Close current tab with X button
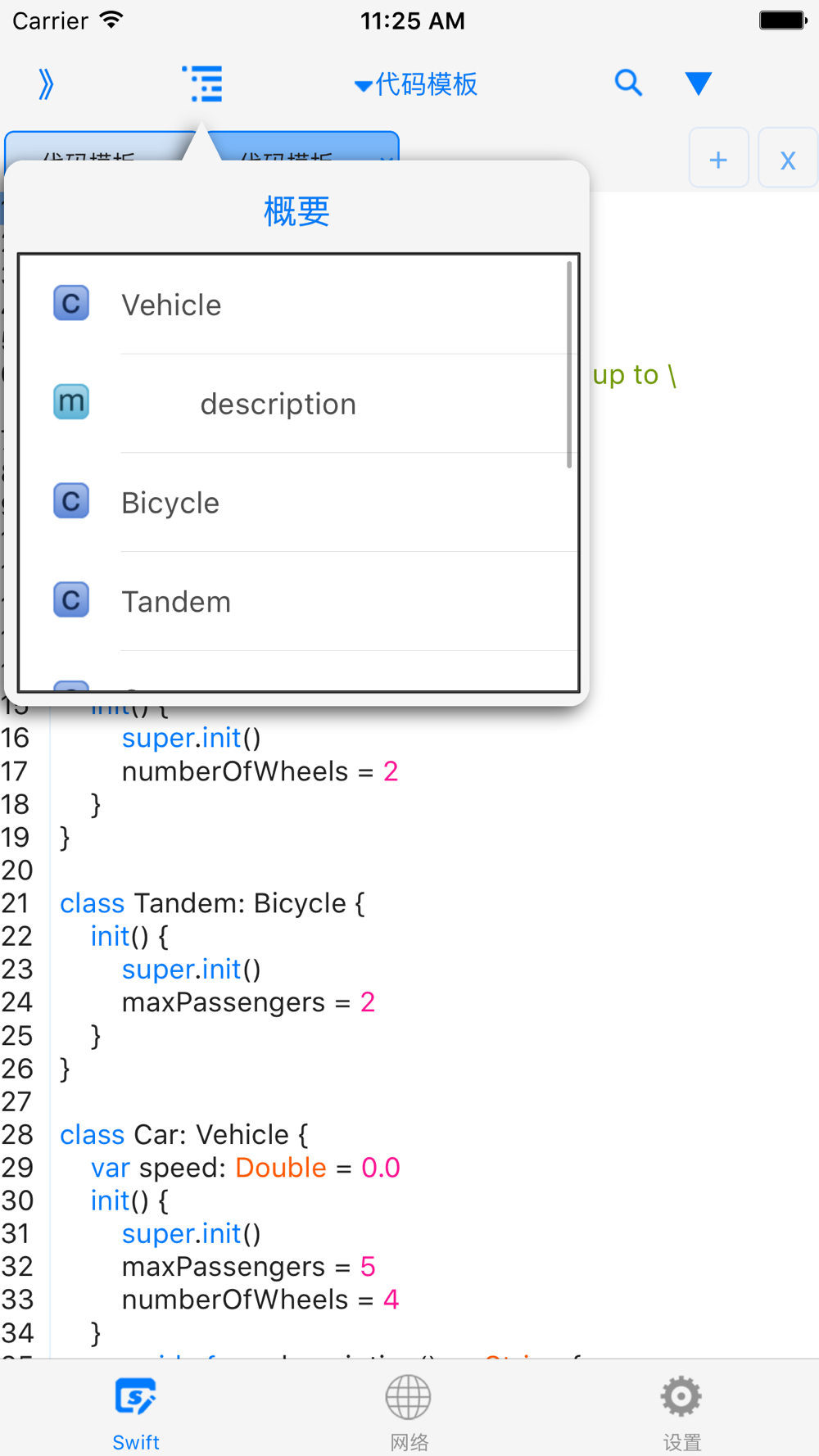819x1456 pixels. 788,159
